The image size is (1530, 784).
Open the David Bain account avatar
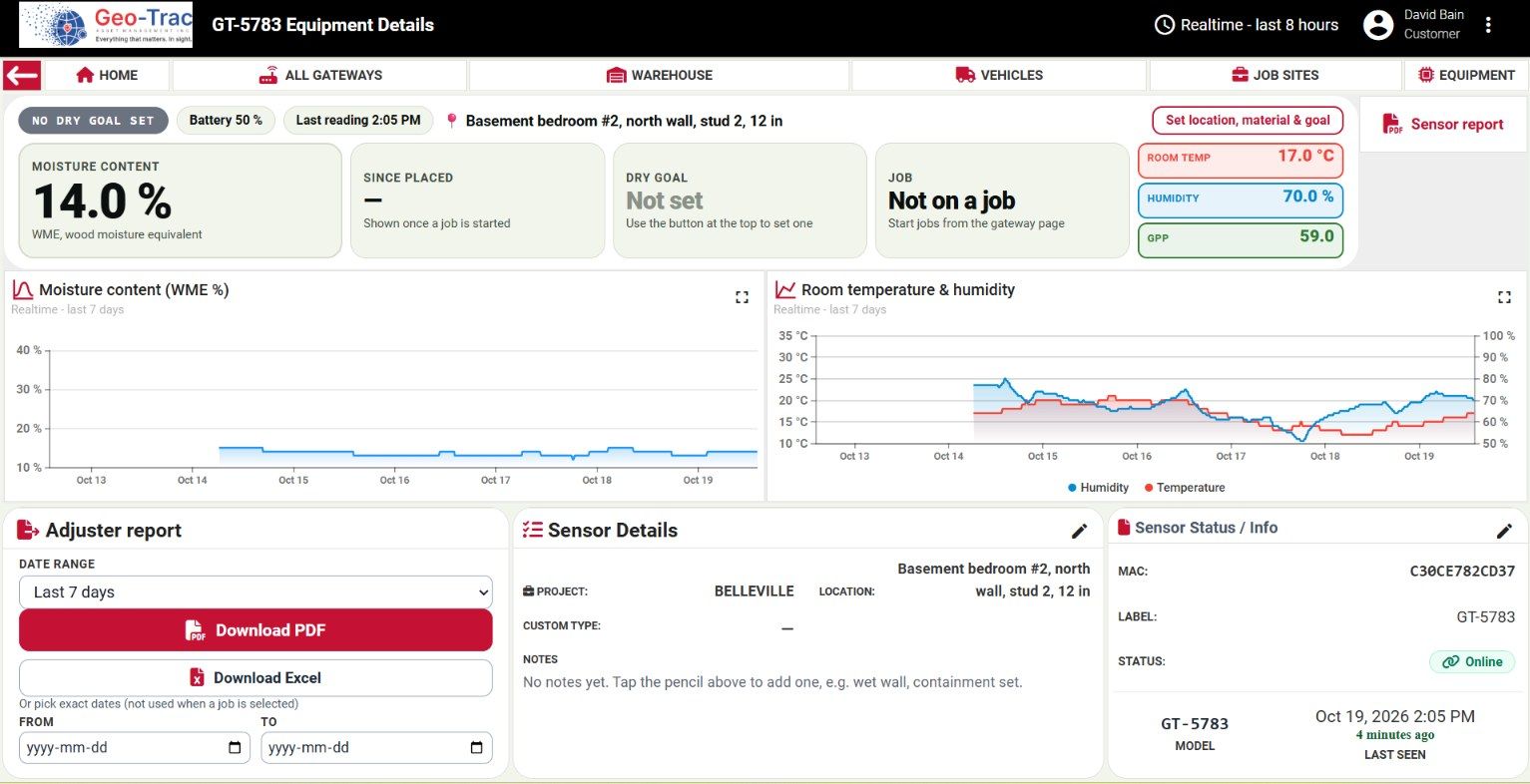(1378, 25)
